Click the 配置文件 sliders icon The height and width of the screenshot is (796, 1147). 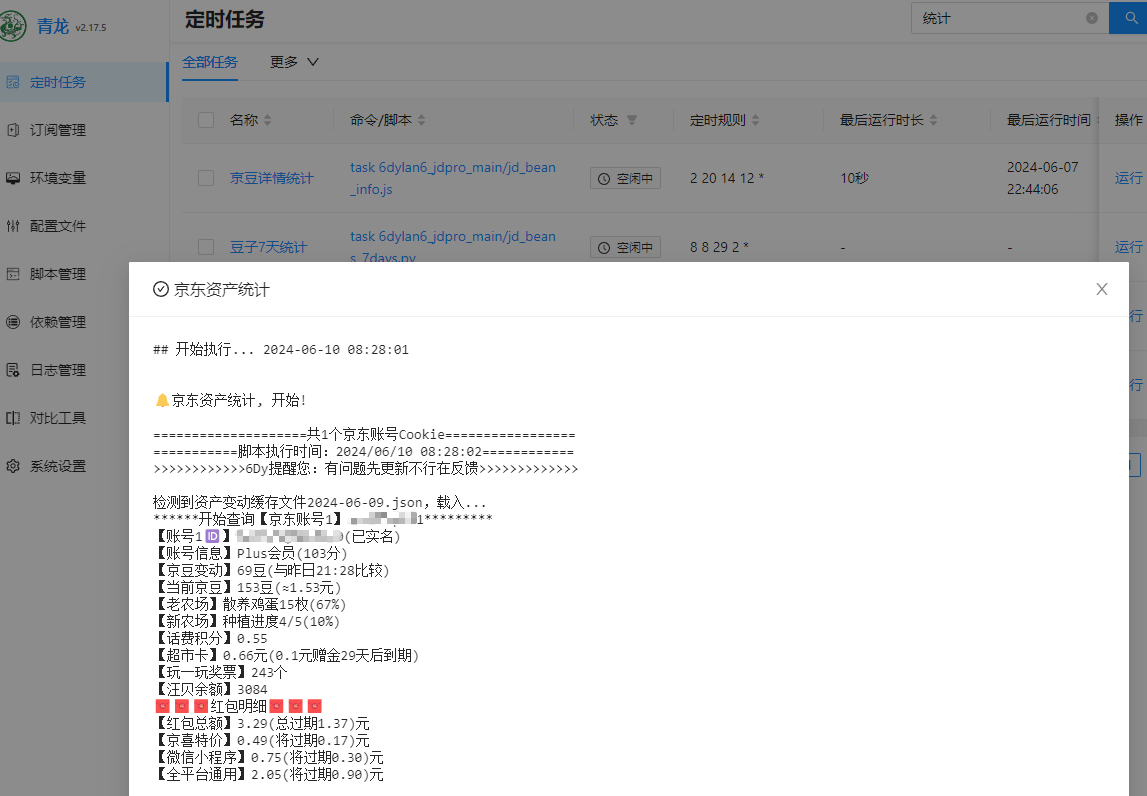13,226
